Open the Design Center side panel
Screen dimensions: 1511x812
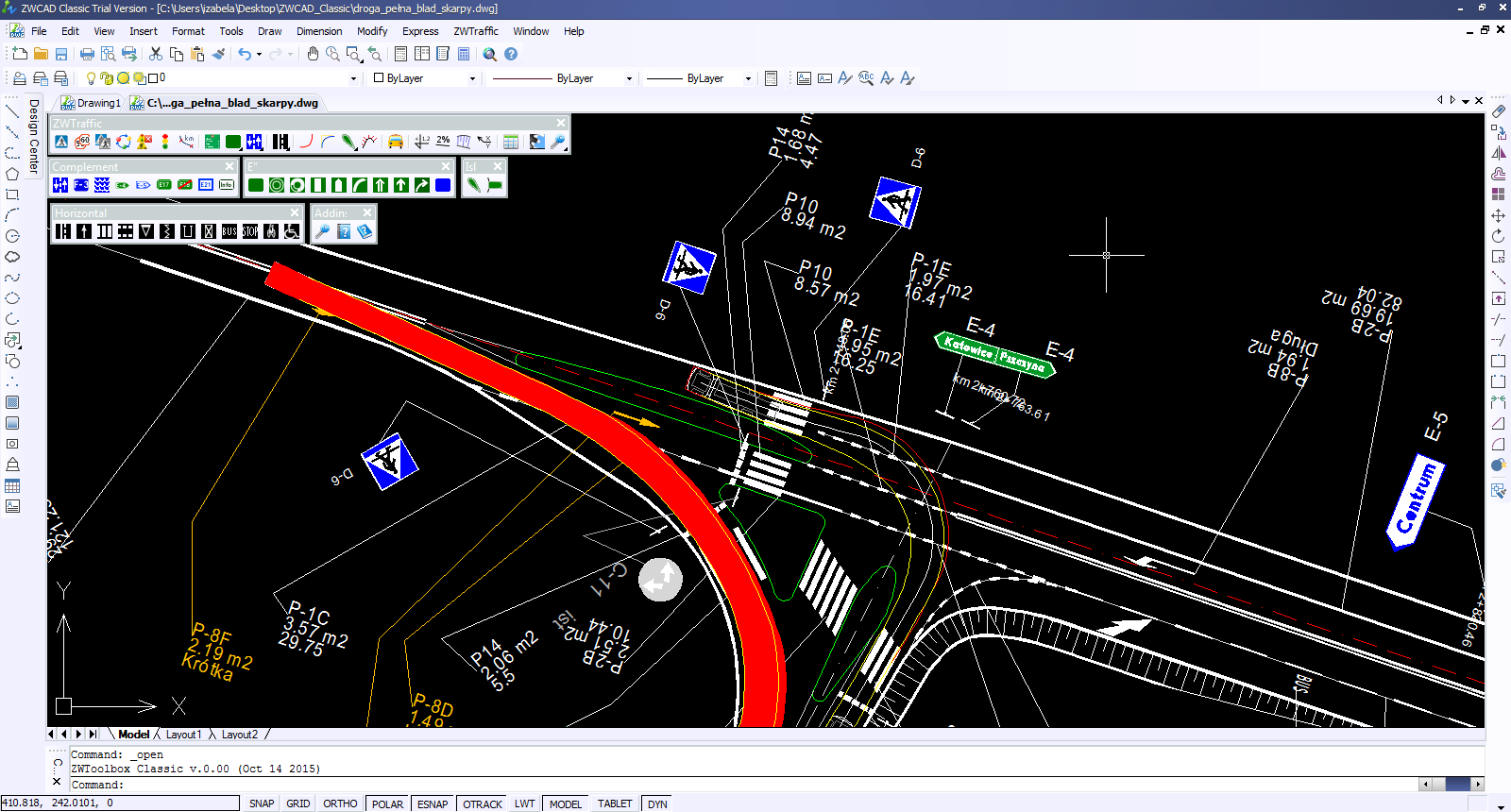point(34,136)
